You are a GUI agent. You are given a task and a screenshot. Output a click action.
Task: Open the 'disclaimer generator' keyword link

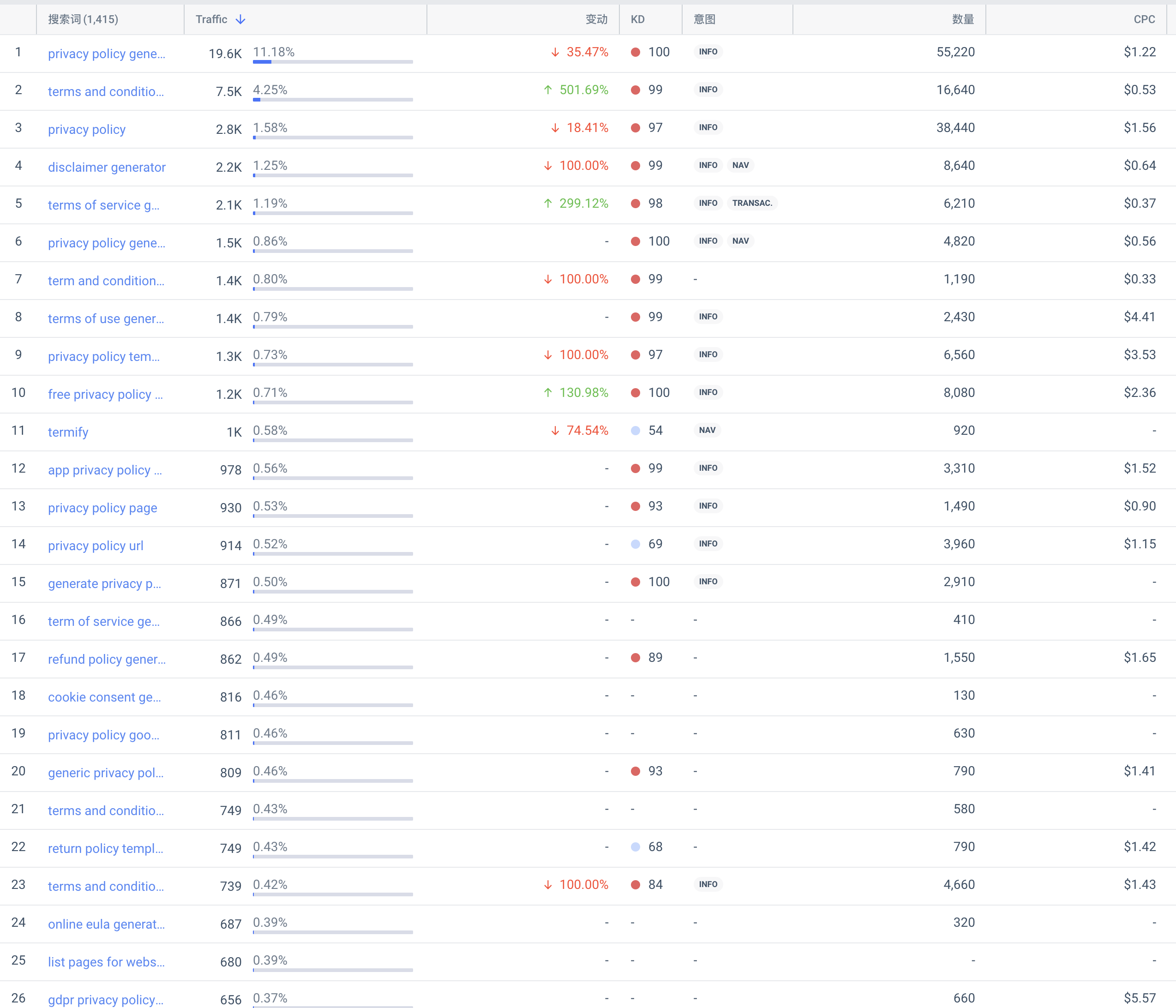[107, 168]
